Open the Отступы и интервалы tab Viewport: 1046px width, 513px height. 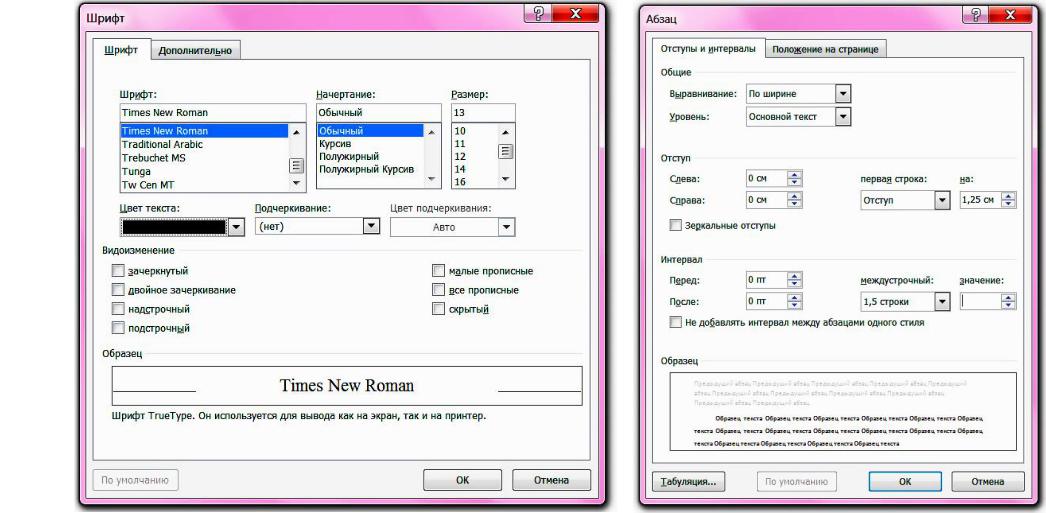tap(708, 49)
